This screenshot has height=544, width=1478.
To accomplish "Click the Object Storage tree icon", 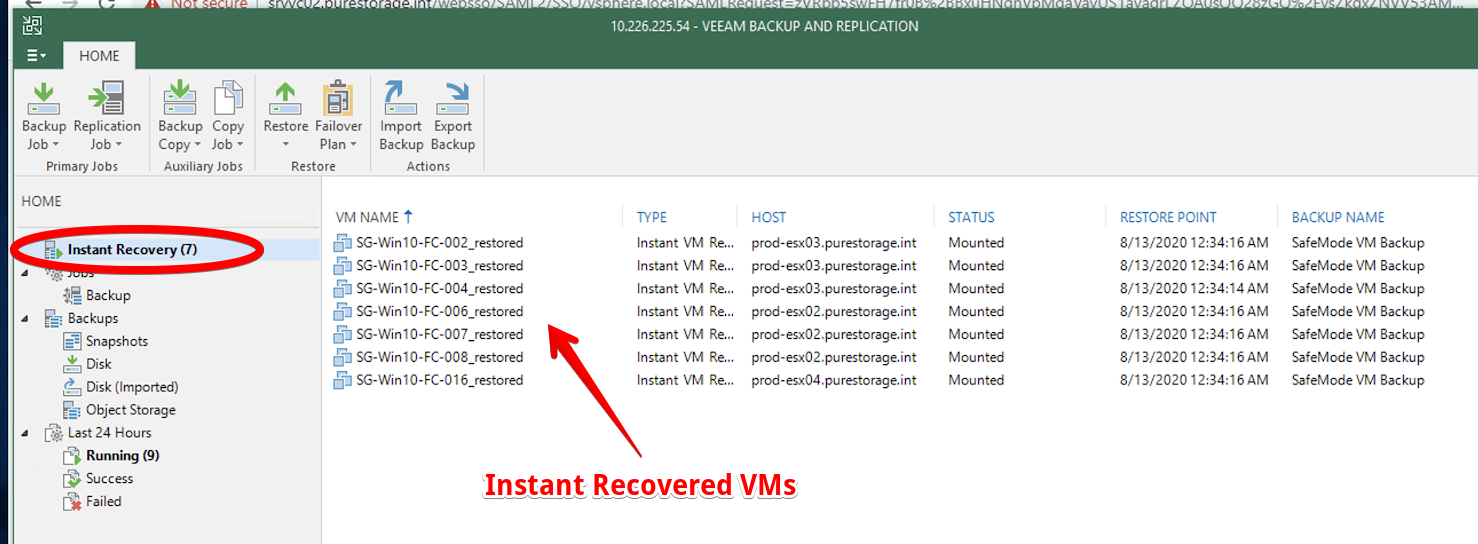I will [72, 410].
